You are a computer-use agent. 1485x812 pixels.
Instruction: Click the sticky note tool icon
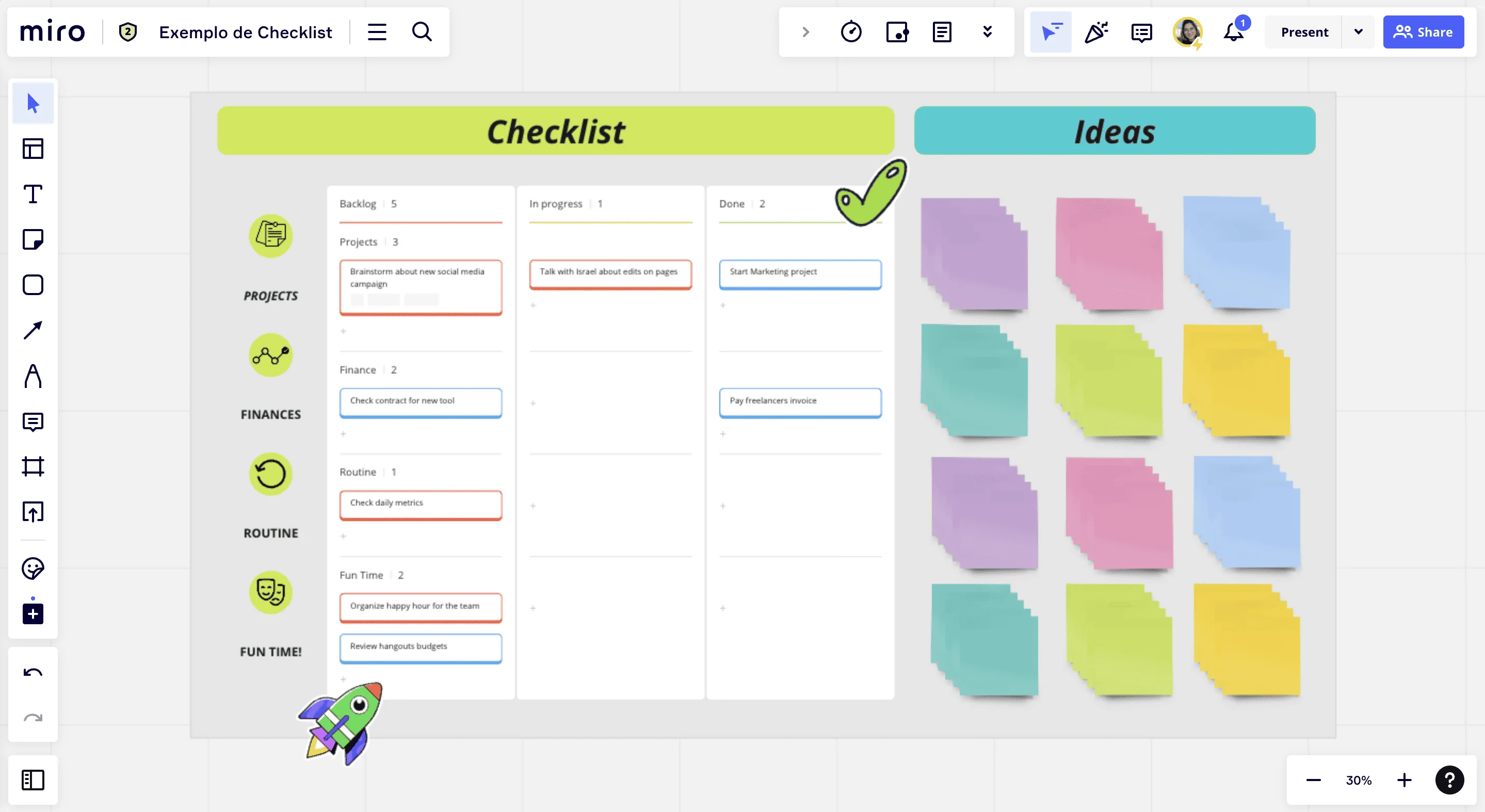(x=32, y=240)
